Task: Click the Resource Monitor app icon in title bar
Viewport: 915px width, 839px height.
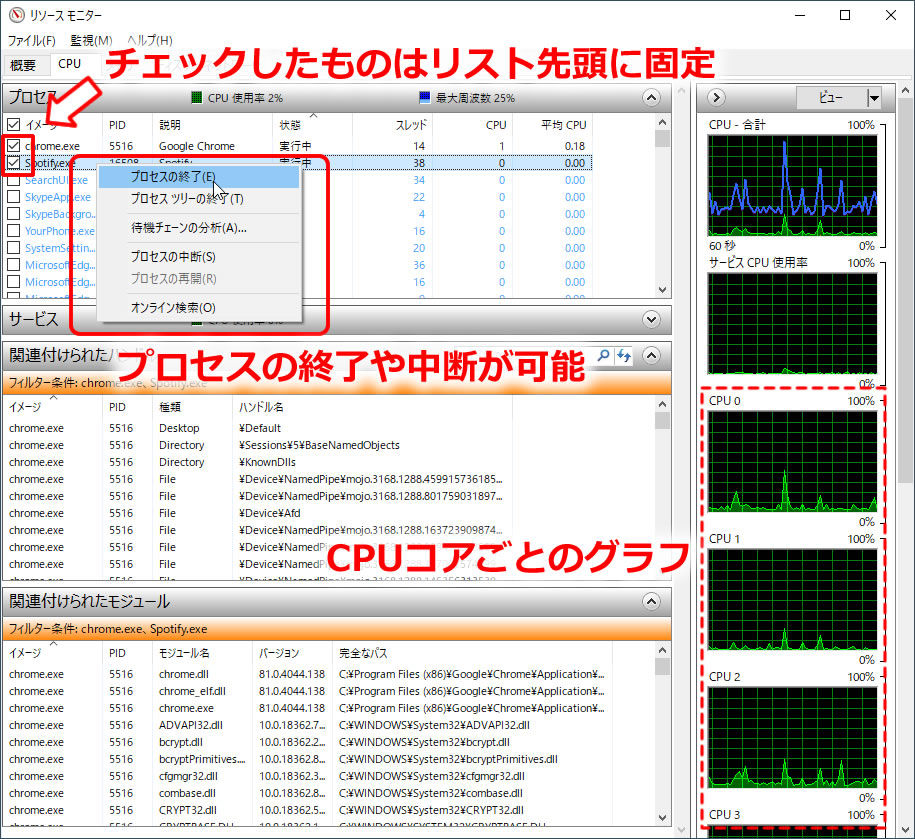Action: coord(17,15)
